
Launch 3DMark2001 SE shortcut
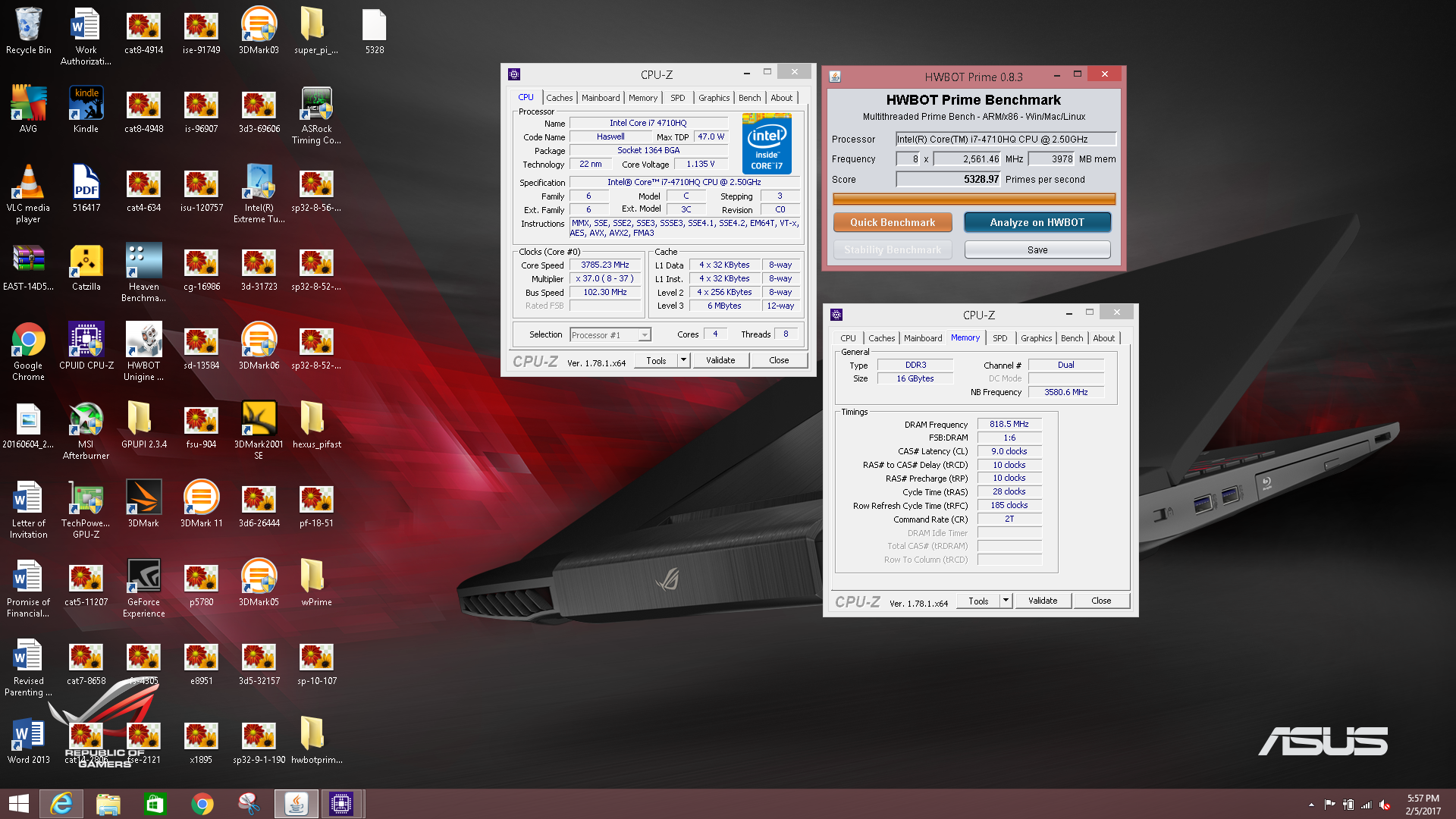tap(259, 430)
